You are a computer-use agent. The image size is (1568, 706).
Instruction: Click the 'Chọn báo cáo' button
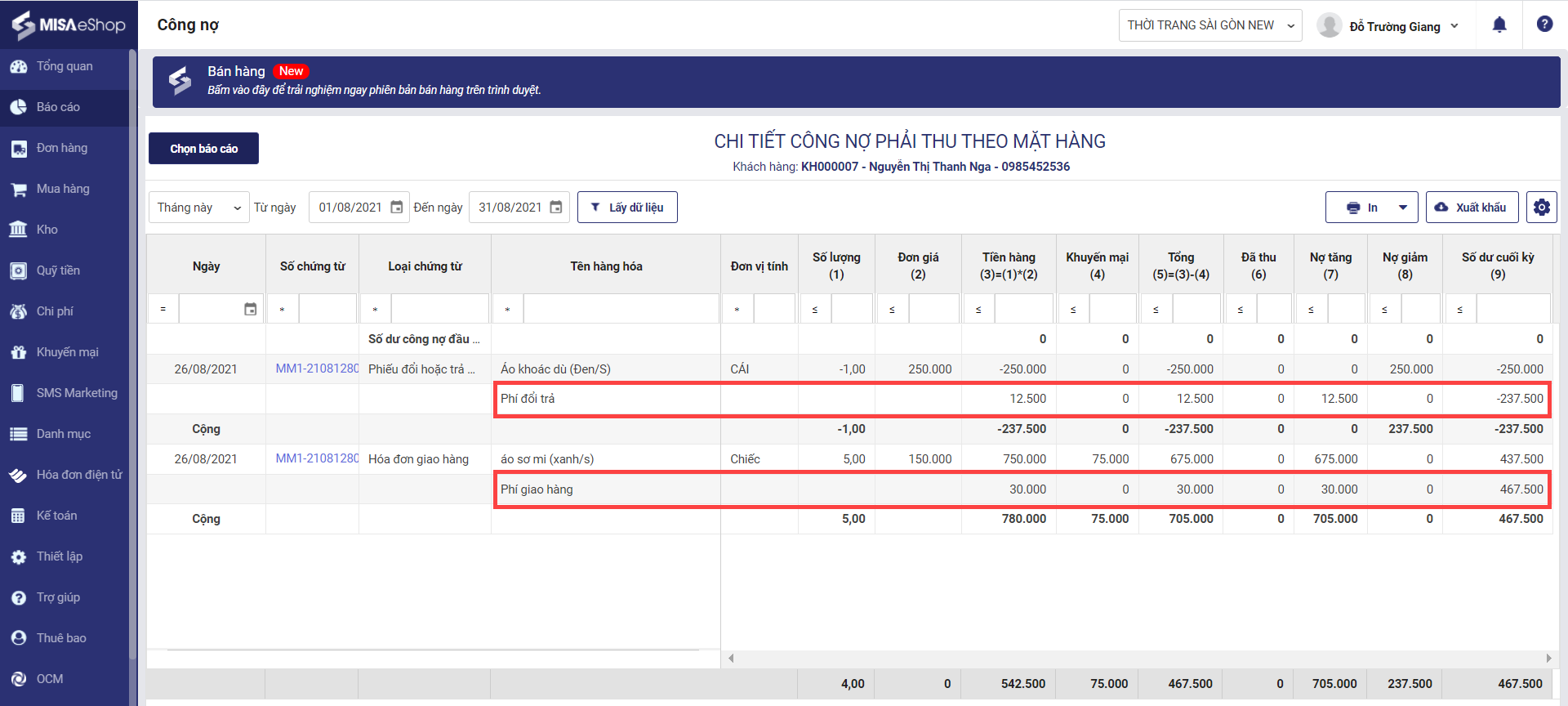click(203, 149)
